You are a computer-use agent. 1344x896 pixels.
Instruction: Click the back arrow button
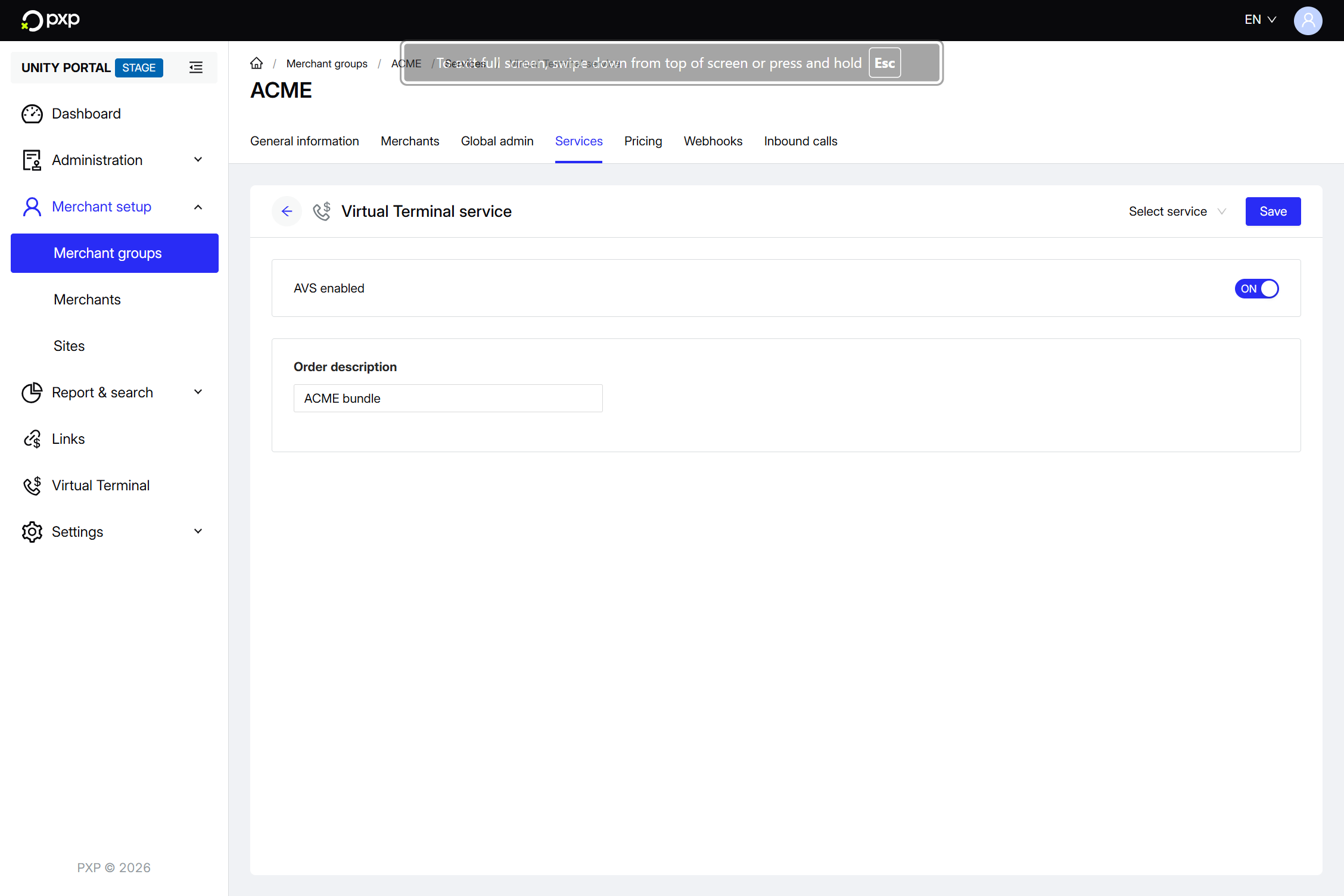pyautogui.click(x=287, y=211)
